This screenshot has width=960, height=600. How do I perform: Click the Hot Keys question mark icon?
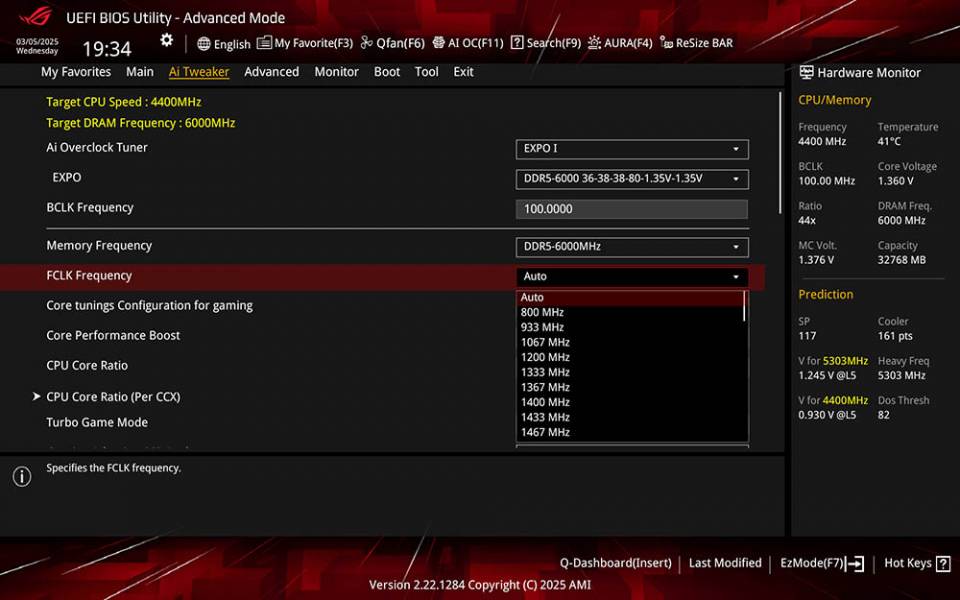coord(943,563)
